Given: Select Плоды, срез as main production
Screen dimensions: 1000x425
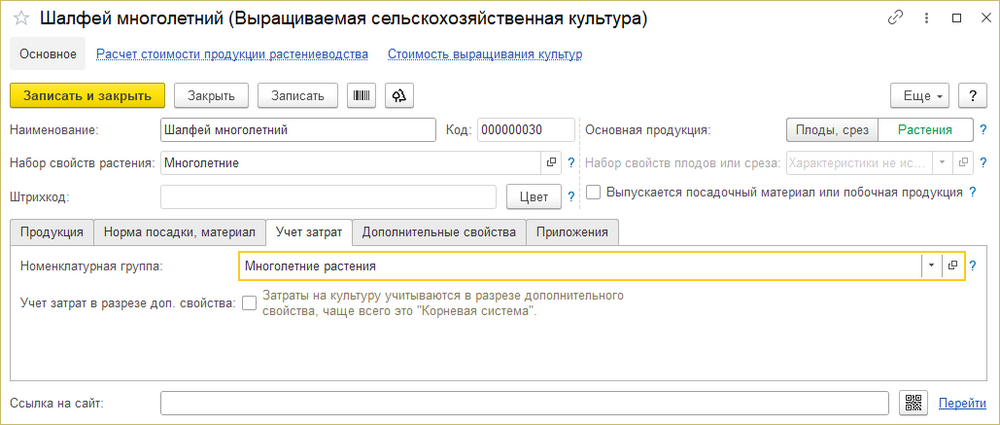Looking at the screenshot, I should [x=832, y=130].
